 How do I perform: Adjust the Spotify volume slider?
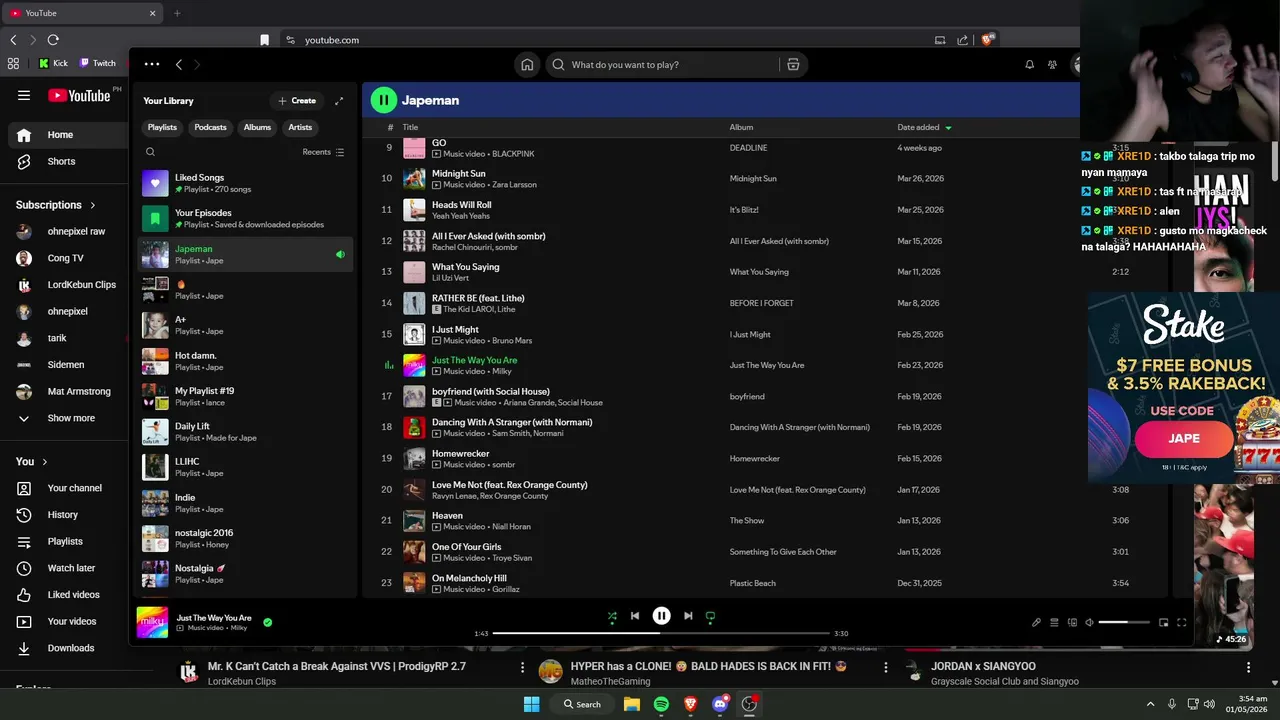coord(1124,622)
